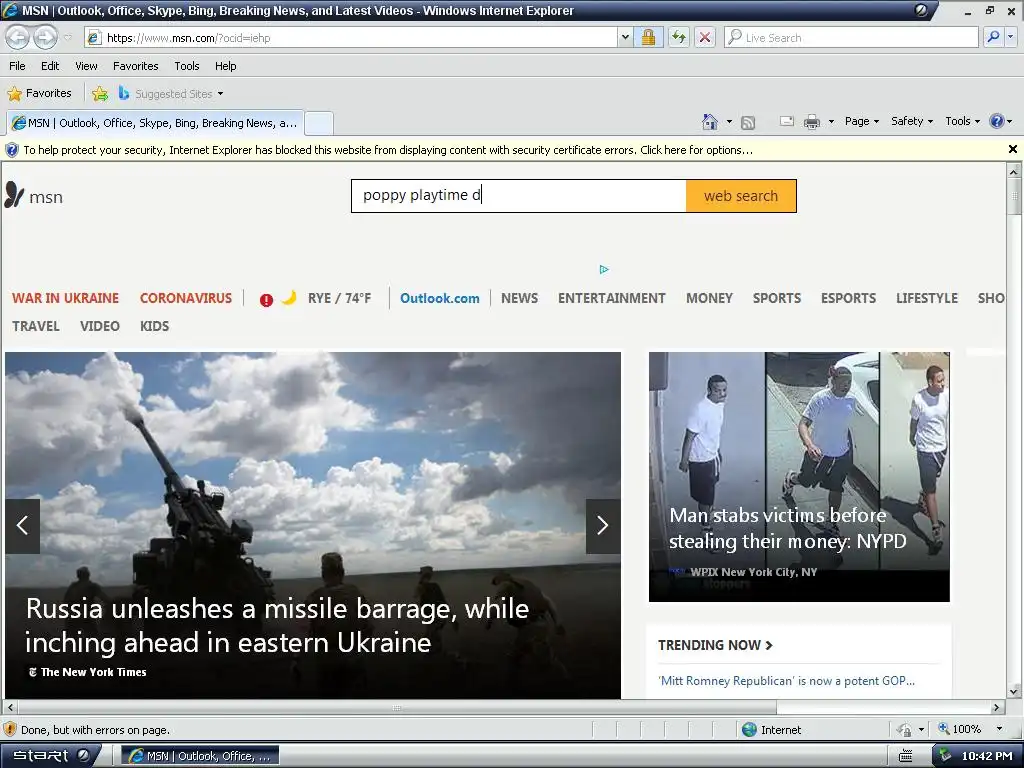
Task: Click the browser Back arrow button
Action: click(18, 37)
